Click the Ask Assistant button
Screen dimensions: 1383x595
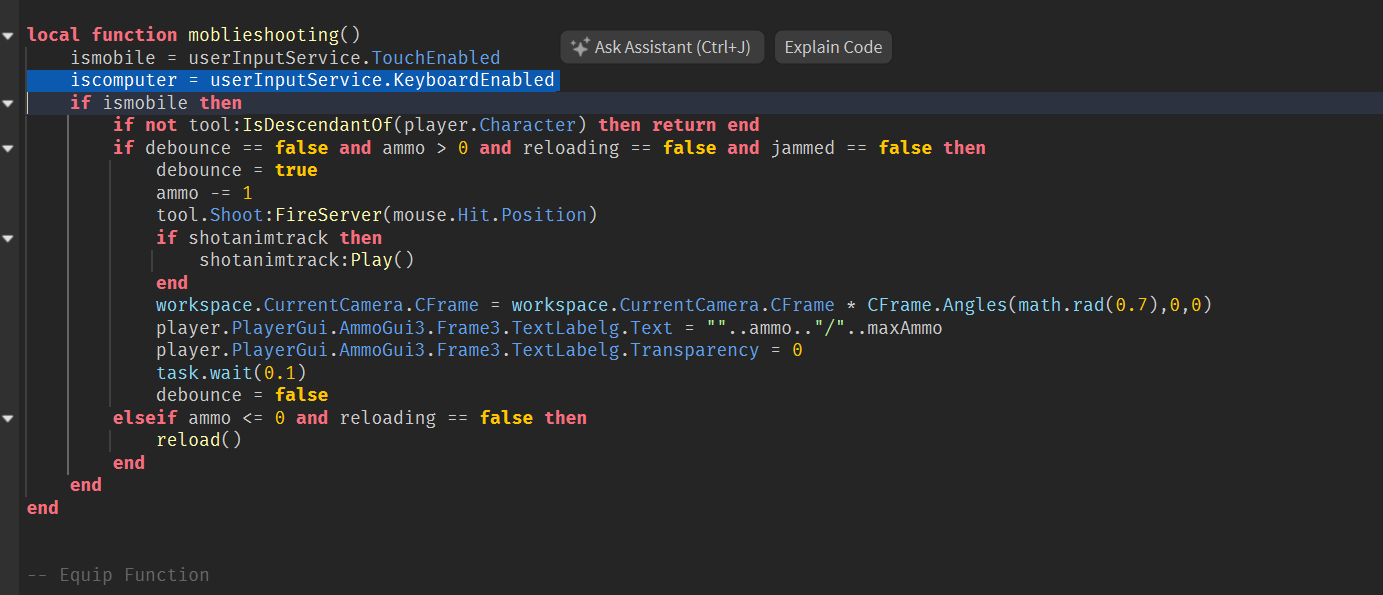tap(662, 47)
